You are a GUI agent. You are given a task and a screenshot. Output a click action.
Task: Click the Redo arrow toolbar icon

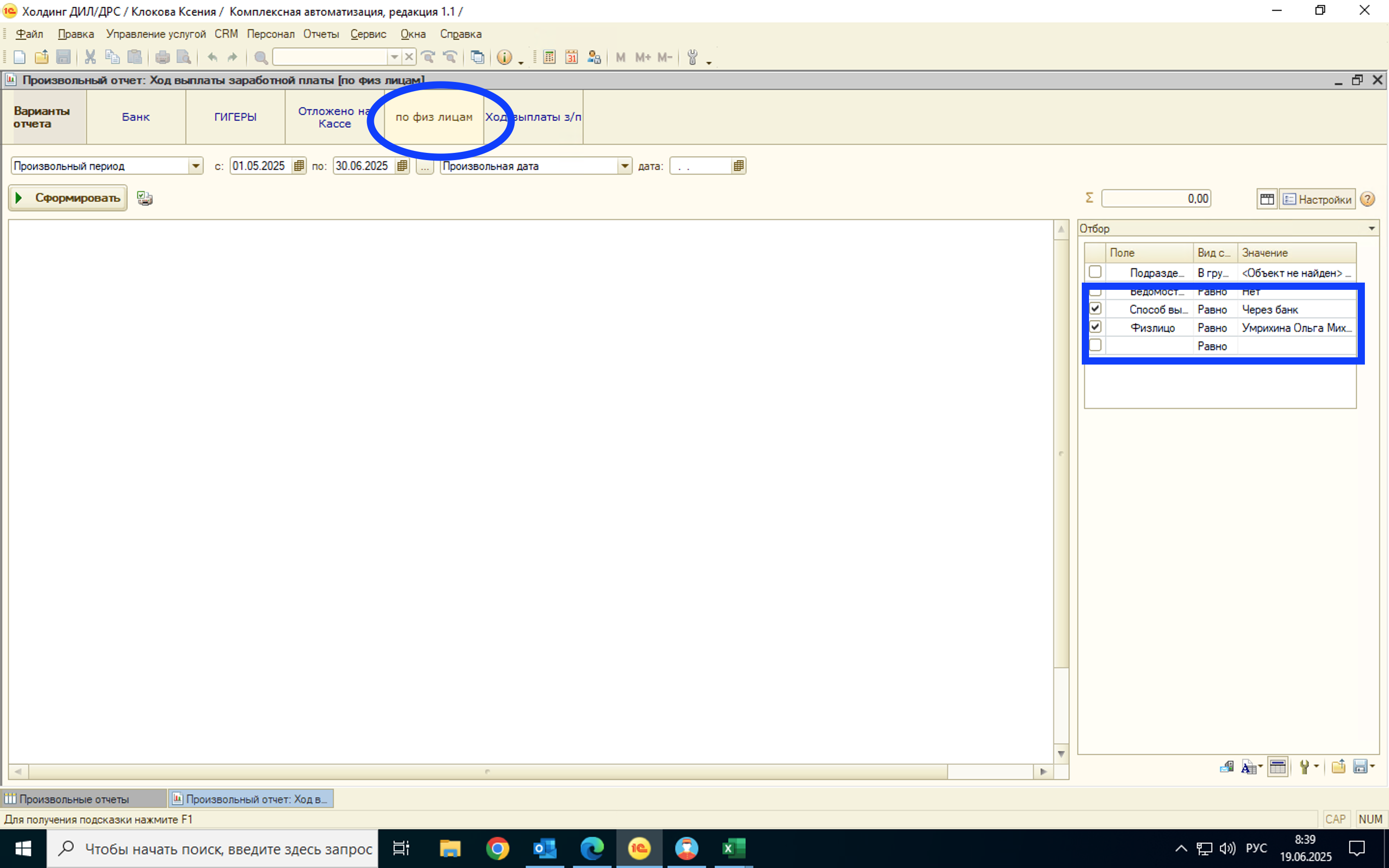(x=232, y=57)
